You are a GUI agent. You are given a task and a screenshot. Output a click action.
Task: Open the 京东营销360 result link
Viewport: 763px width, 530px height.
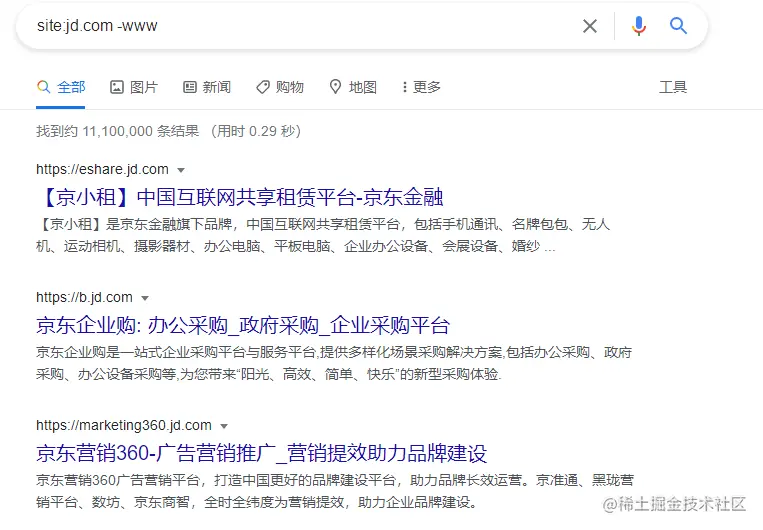coord(261,453)
